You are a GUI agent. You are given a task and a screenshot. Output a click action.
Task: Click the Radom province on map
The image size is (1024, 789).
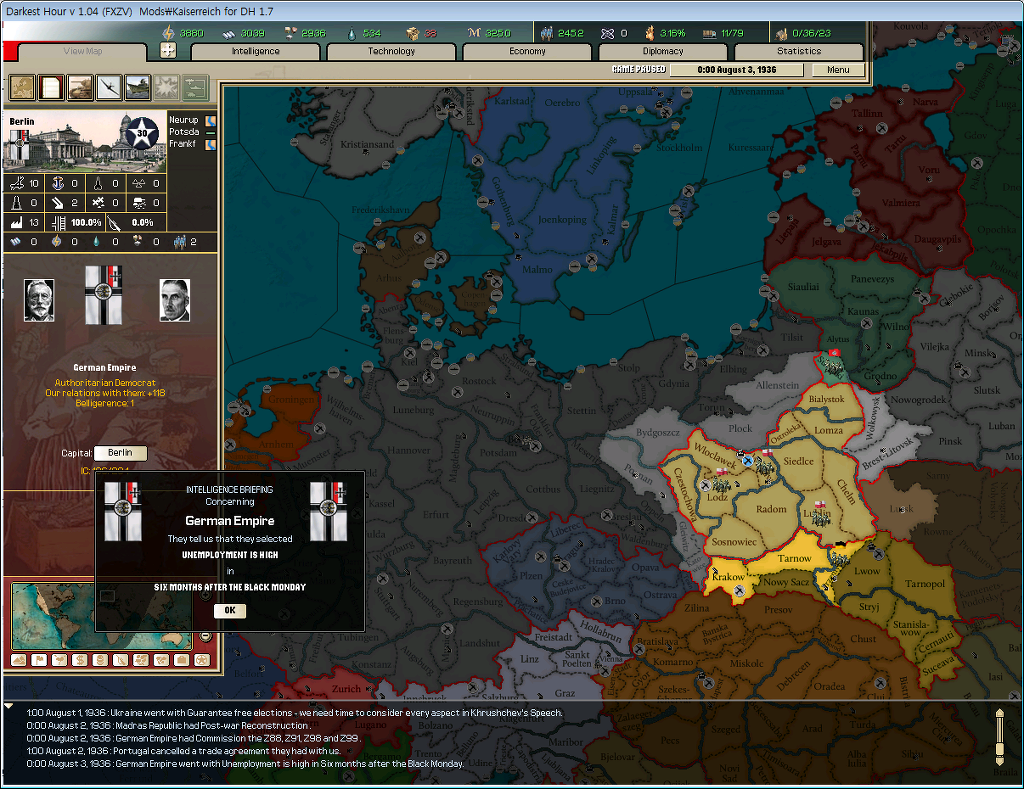point(771,509)
